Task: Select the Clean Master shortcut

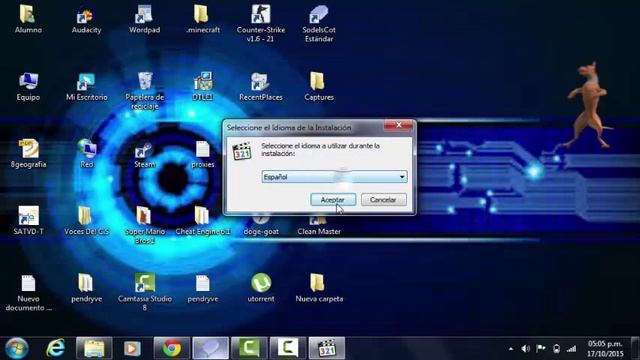Action: point(318,224)
